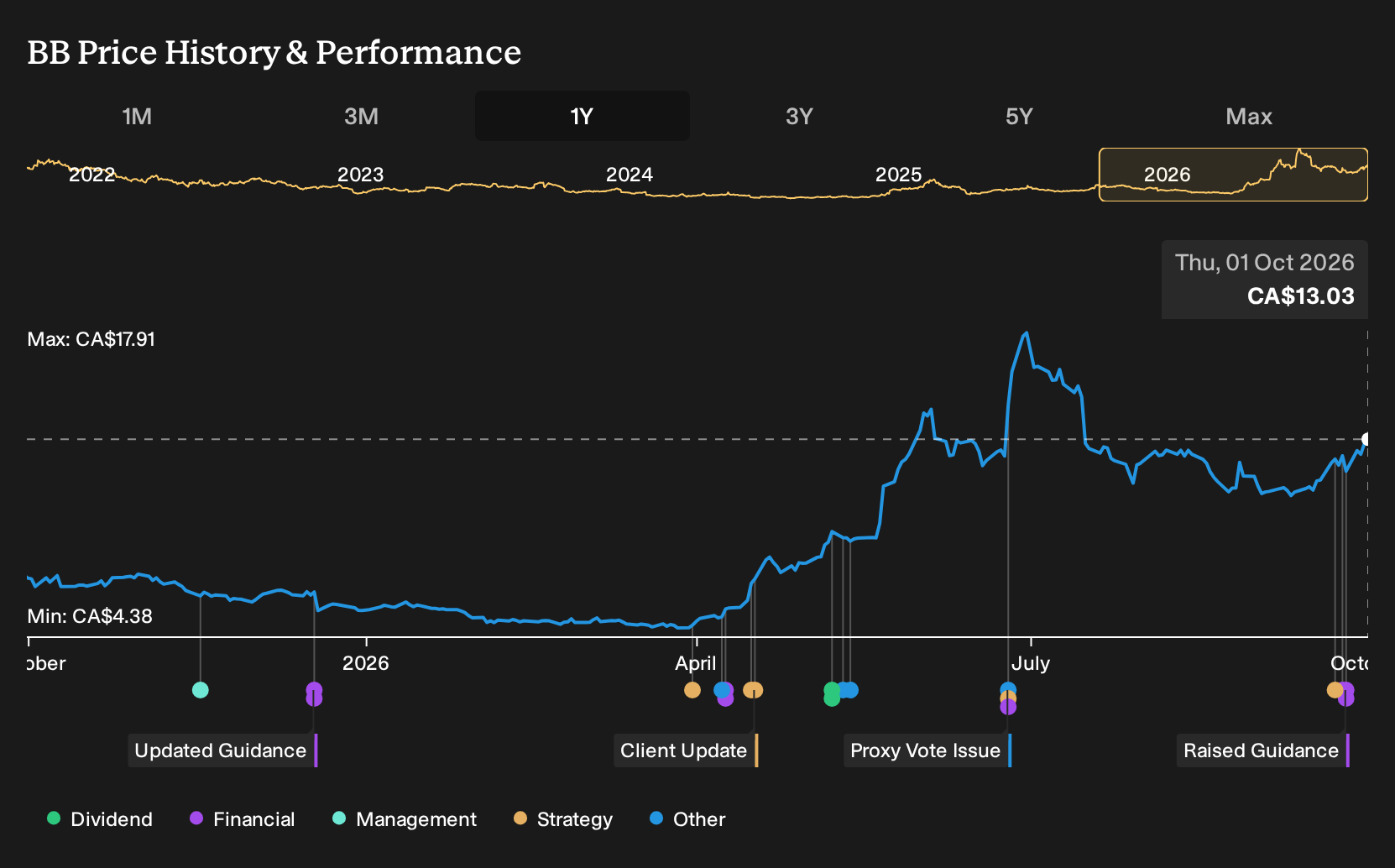Toggle the Management legend filter
This screenshot has width=1395, height=868.
pos(405,819)
